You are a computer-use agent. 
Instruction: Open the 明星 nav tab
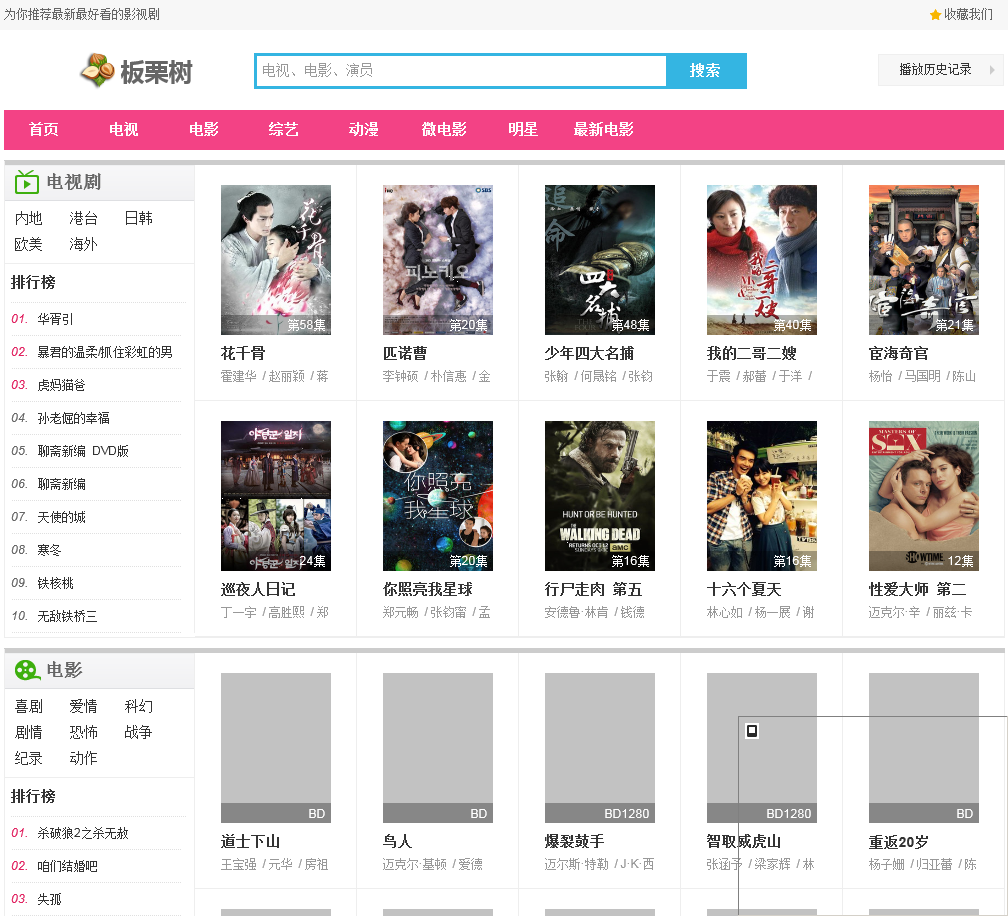(x=523, y=130)
